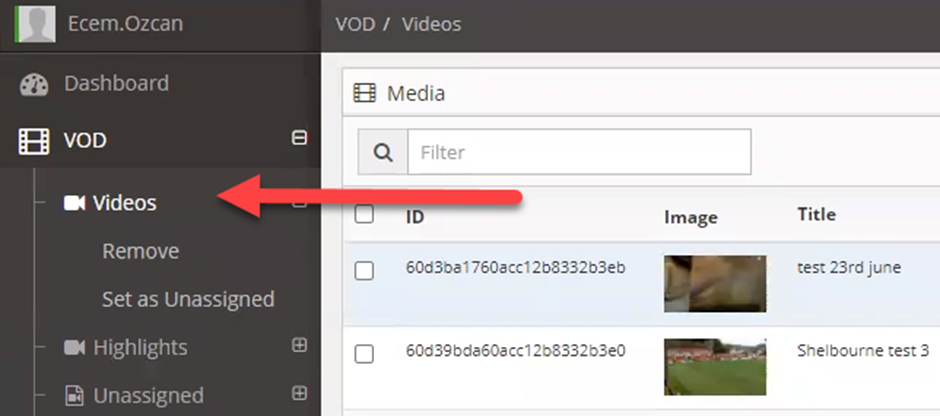Open the Shelbourne test 3 video thumbnail
This screenshot has width=940, height=416.
tap(715, 367)
